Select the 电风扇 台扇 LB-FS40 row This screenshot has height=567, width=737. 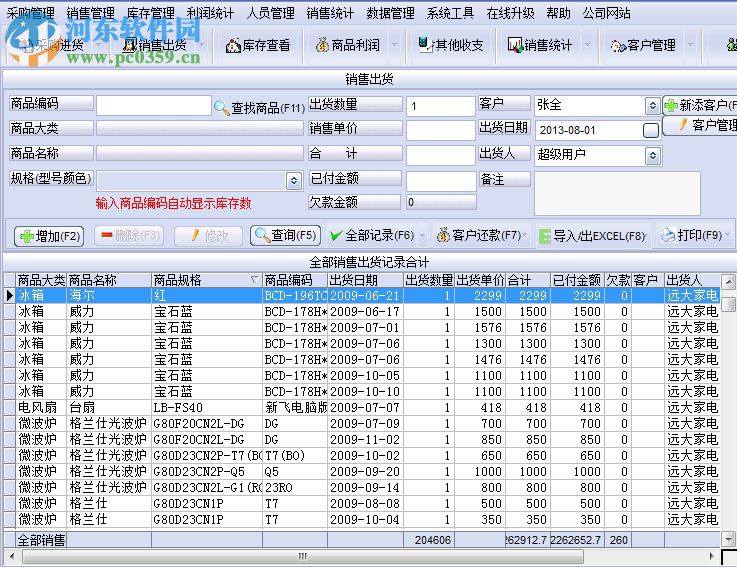pos(362,408)
